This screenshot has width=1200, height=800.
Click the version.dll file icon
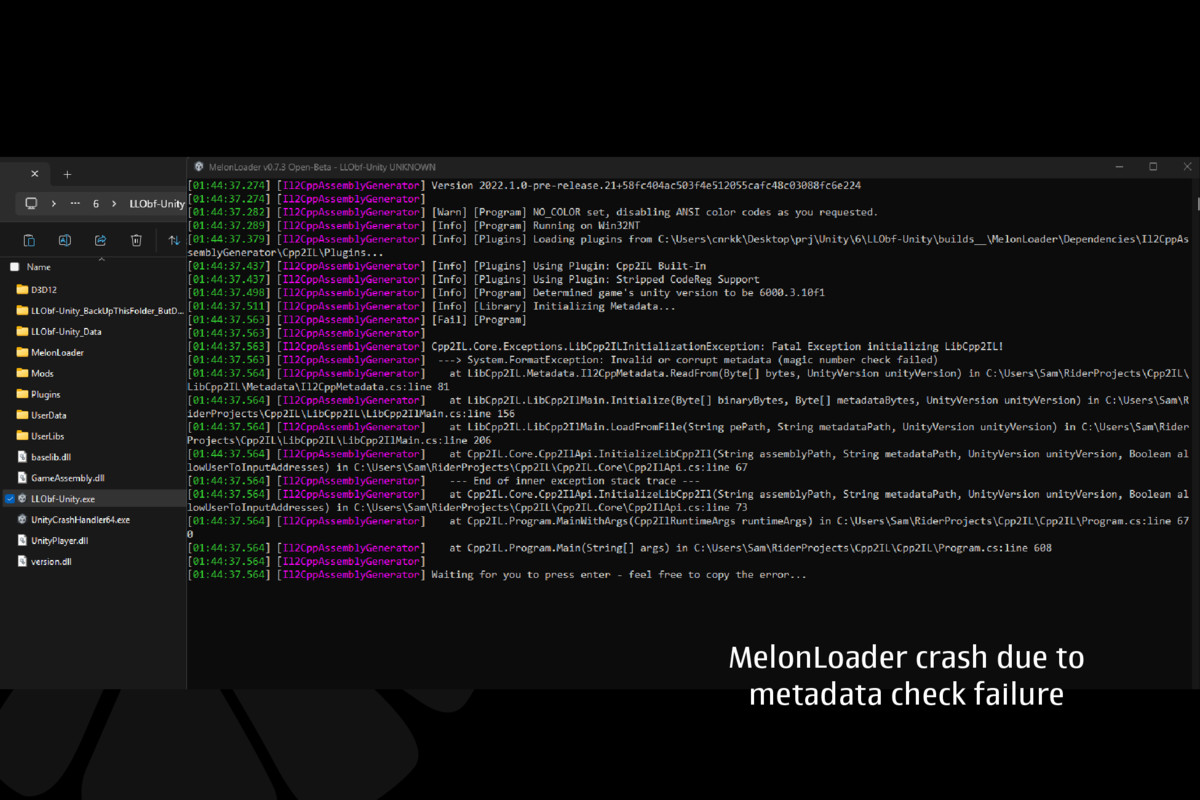[22, 562]
